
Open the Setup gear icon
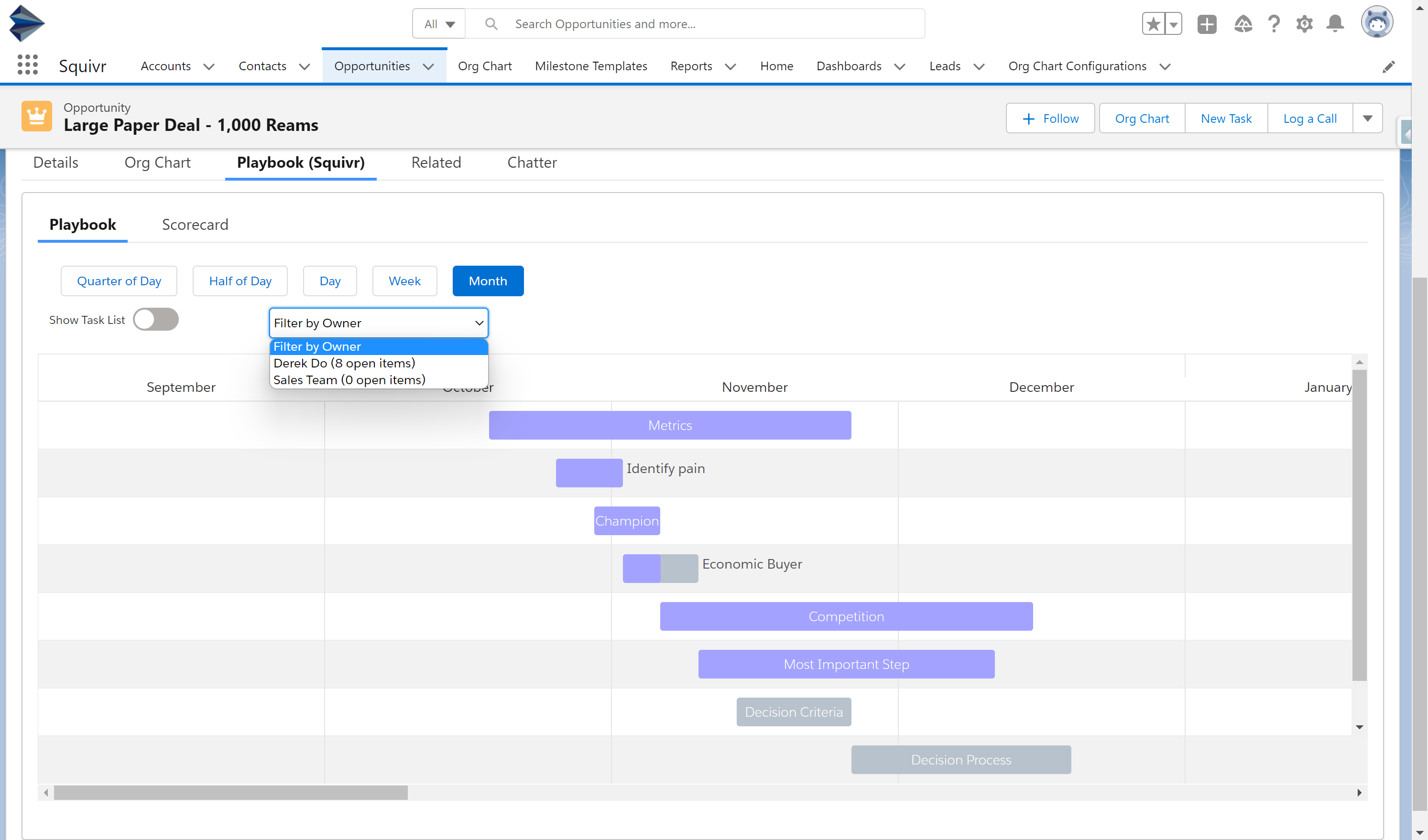click(x=1304, y=24)
